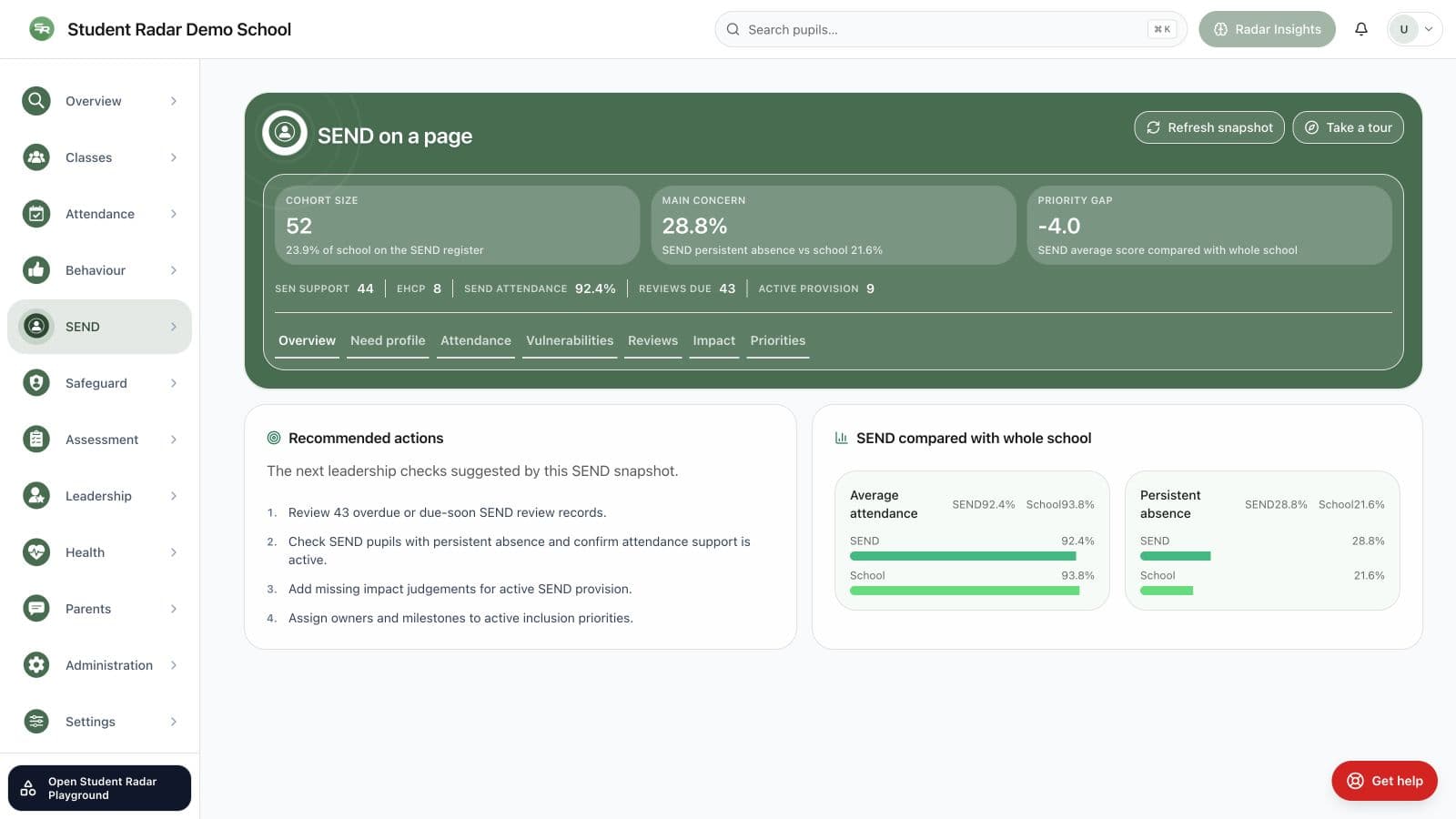The image size is (1456, 819).
Task: Expand the Behaviour sidebar chevron
Action: tap(174, 270)
